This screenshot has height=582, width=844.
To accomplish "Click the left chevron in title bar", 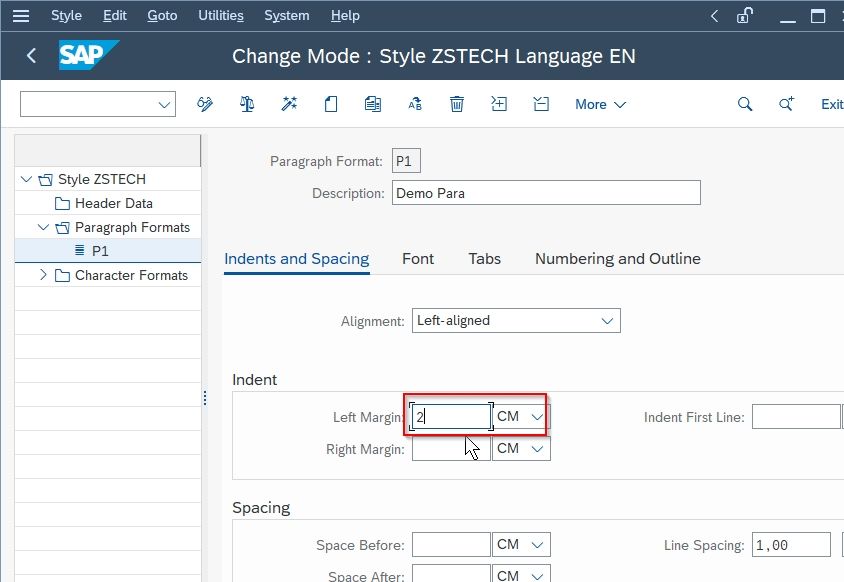I will pyautogui.click(x=714, y=16).
